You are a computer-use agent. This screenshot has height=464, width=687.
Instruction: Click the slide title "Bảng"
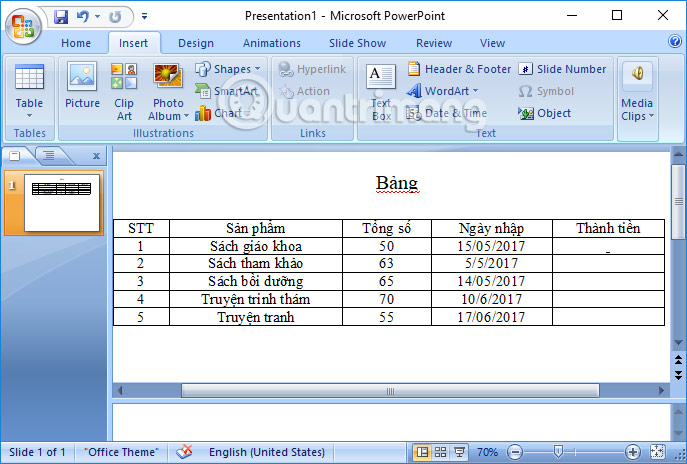(x=397, y=183)
